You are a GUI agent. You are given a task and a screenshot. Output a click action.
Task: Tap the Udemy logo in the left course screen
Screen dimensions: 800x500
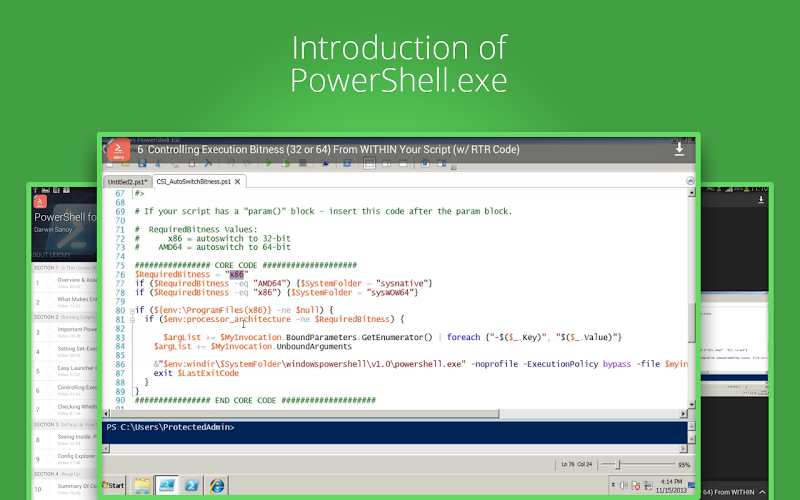(x=40, y=202)
